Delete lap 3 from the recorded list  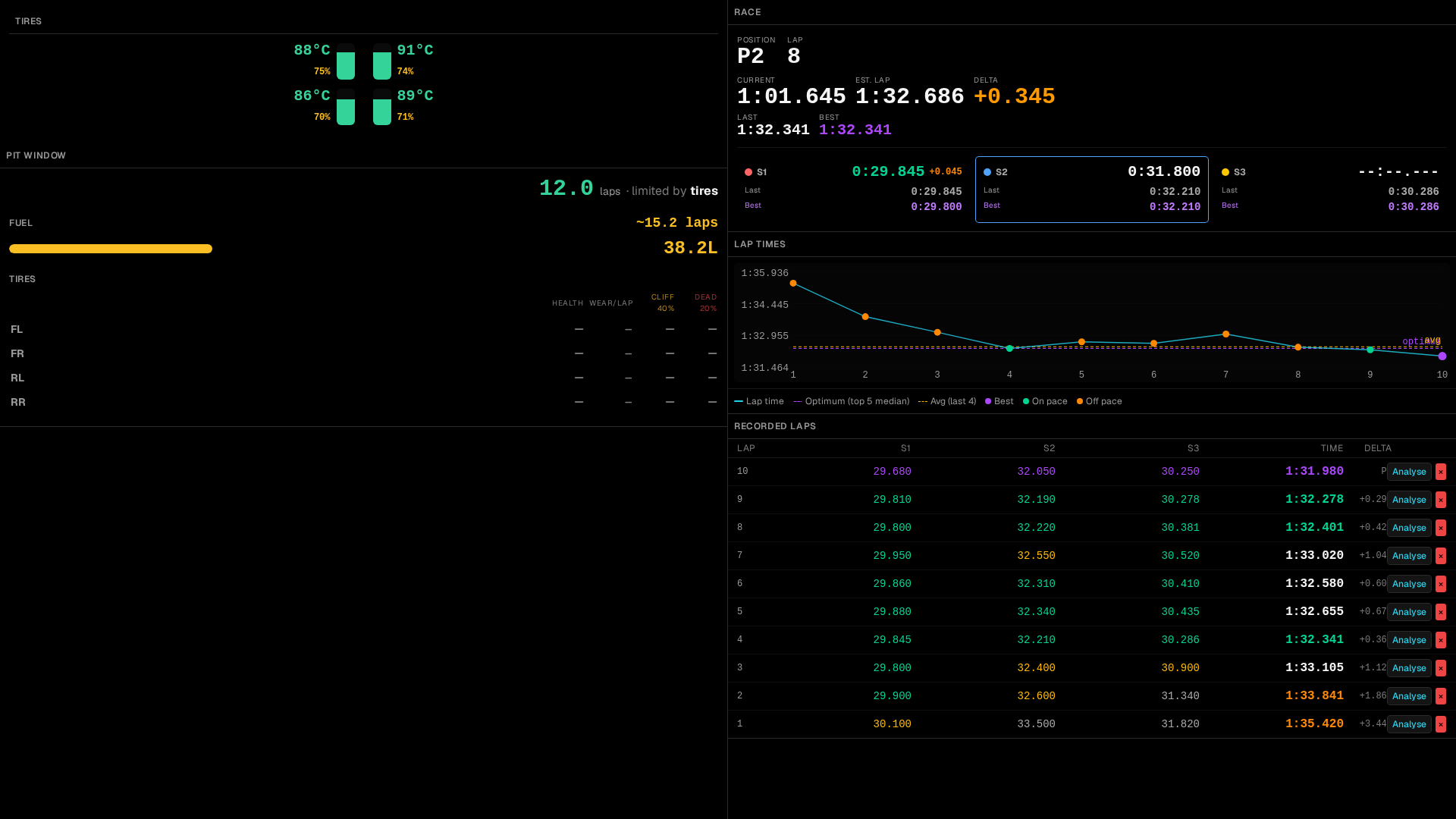pos(1441,668)
